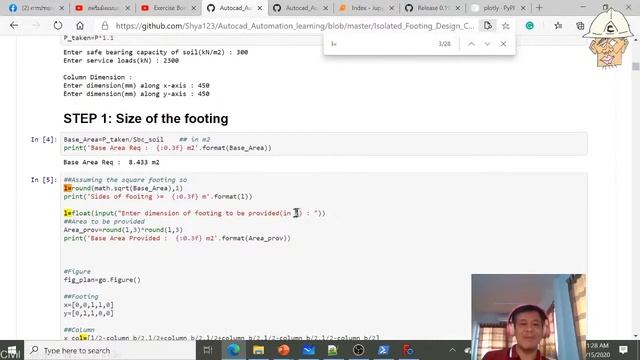Jump to next find result
The width and height of the screenshot is (640, 360).
click(487, 44)
